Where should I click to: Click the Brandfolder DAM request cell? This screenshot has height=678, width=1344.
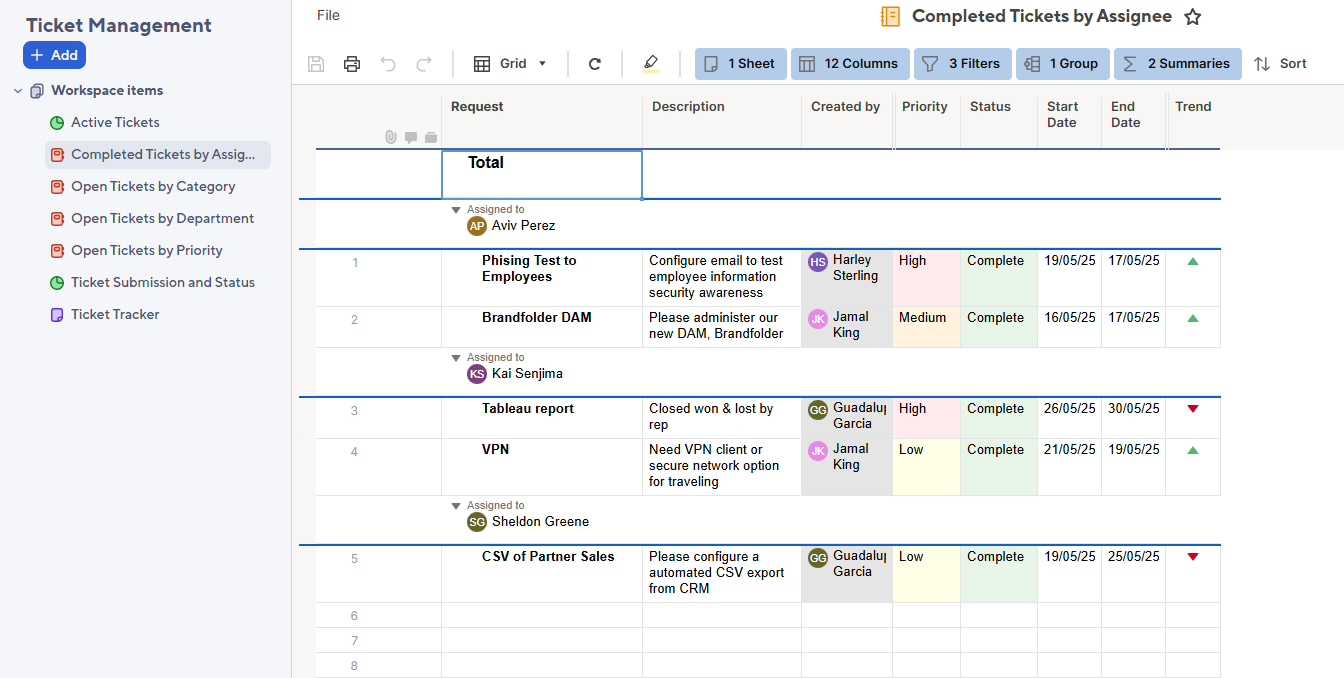pos(542,327)
